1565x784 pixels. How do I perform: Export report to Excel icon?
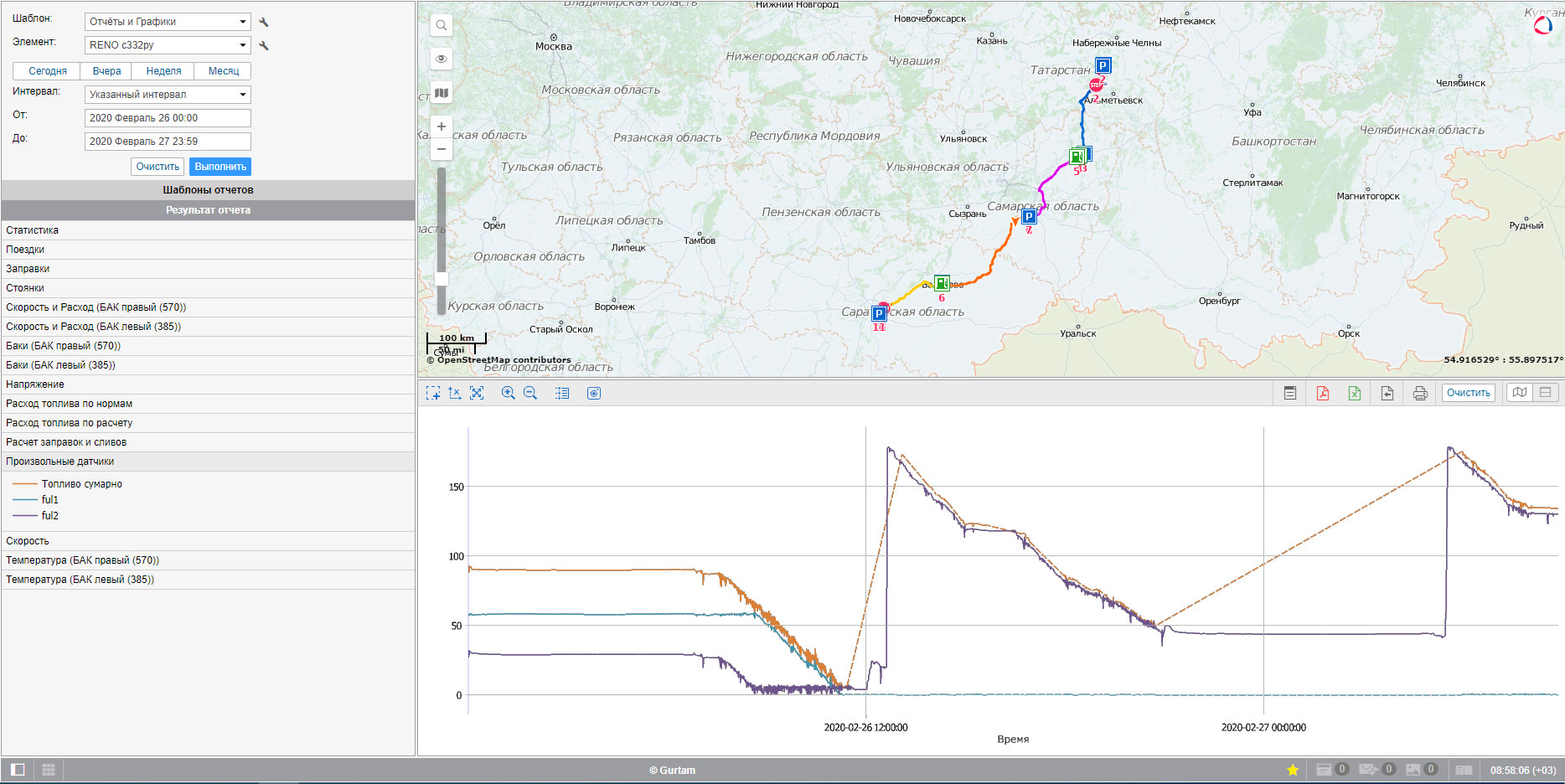[1354, 393]
